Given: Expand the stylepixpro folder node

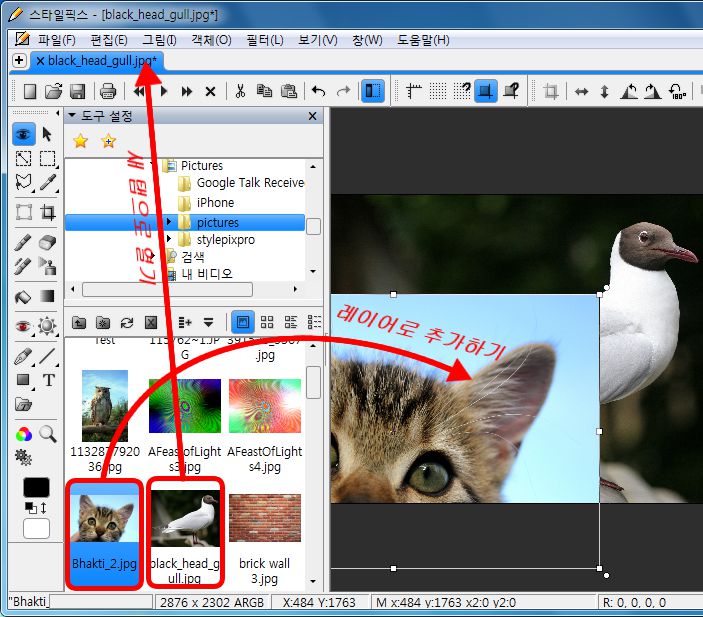Looking at the screenshot, I should click(169, 239).
